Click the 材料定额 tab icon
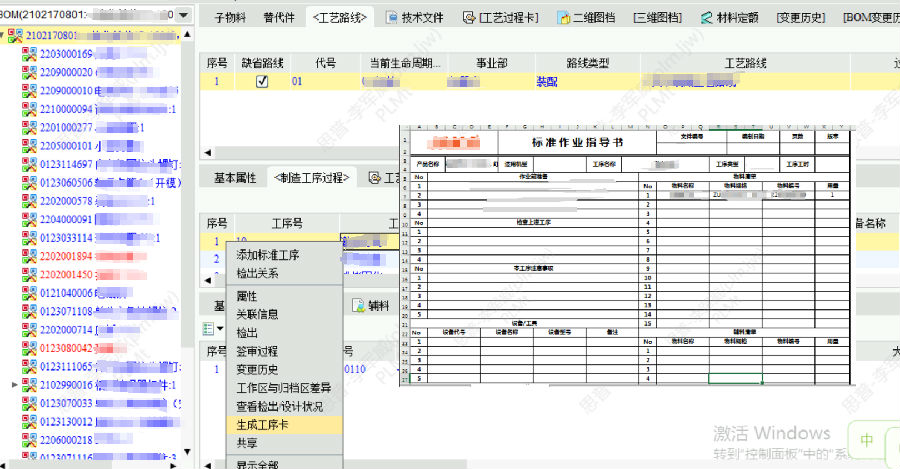Screen dimensions: 900x469 706,18
